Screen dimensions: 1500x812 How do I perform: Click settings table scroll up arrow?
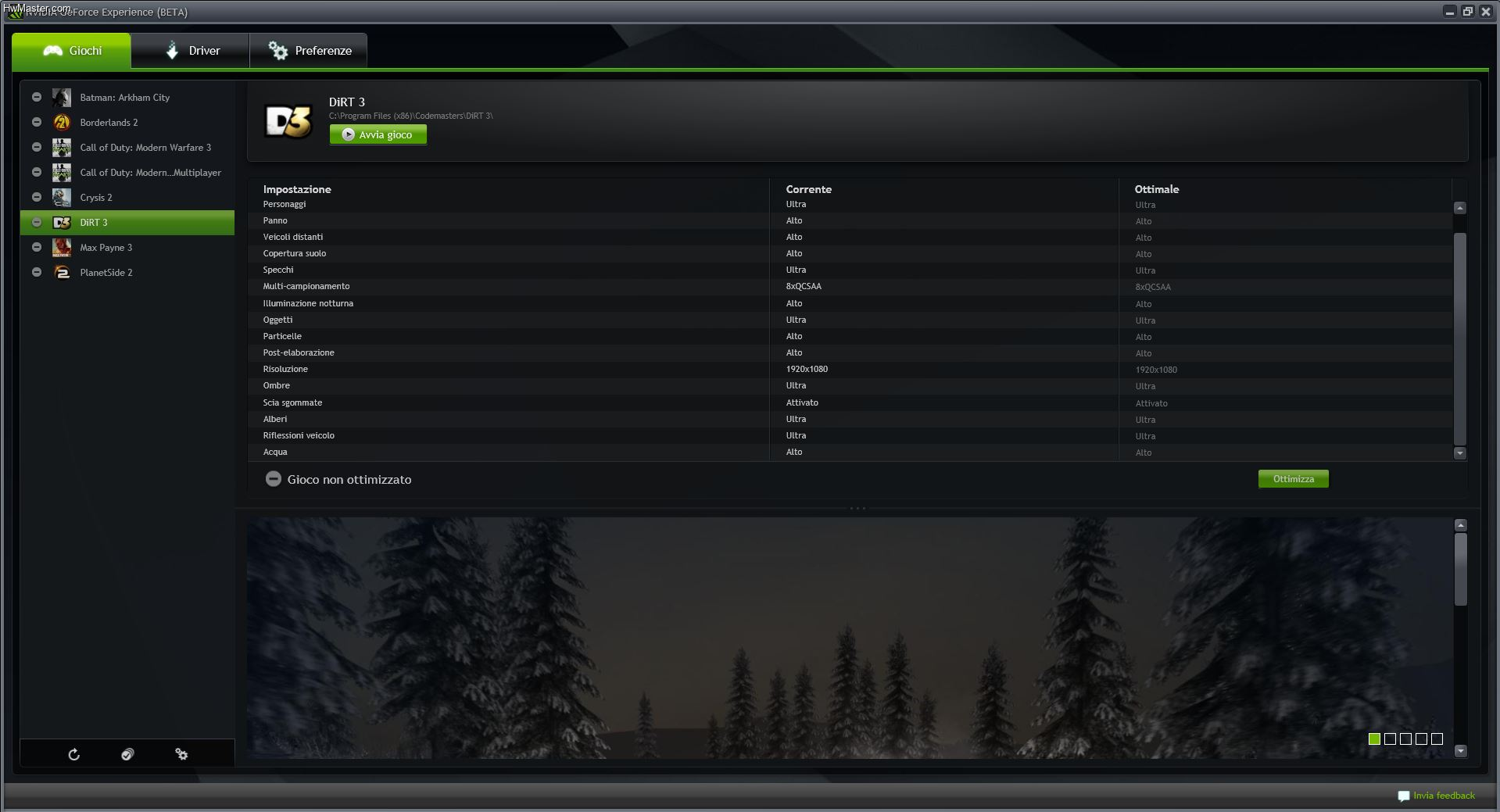tap(1459, 208)
